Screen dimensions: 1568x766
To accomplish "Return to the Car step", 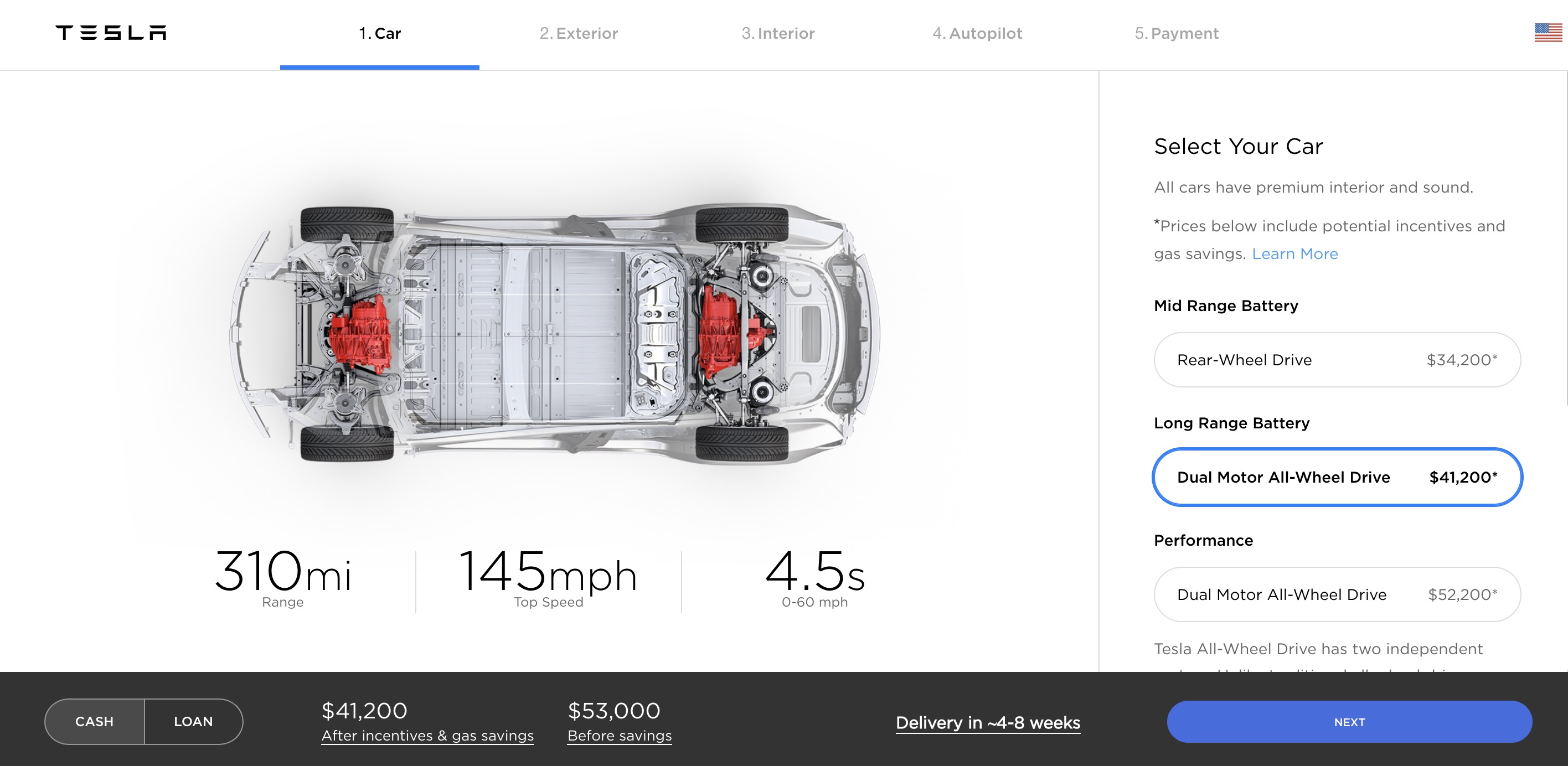I will (x=379, y=33).
